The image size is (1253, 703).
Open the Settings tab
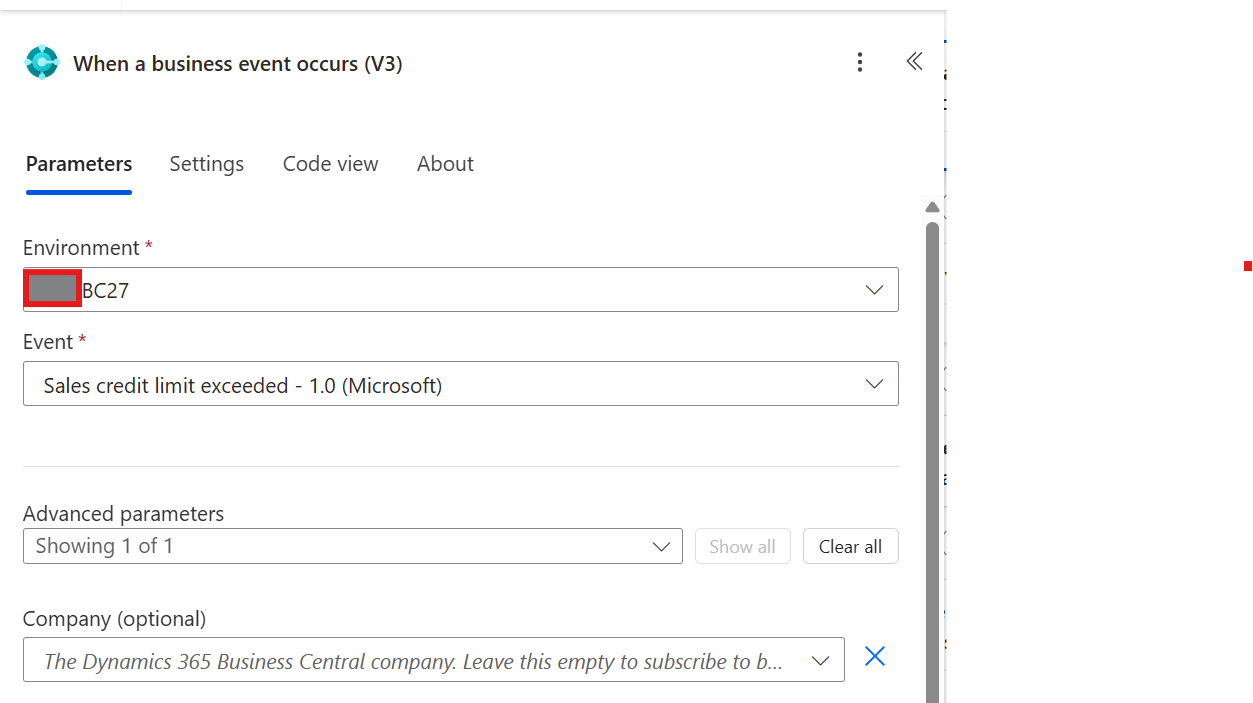click(207, 164)
